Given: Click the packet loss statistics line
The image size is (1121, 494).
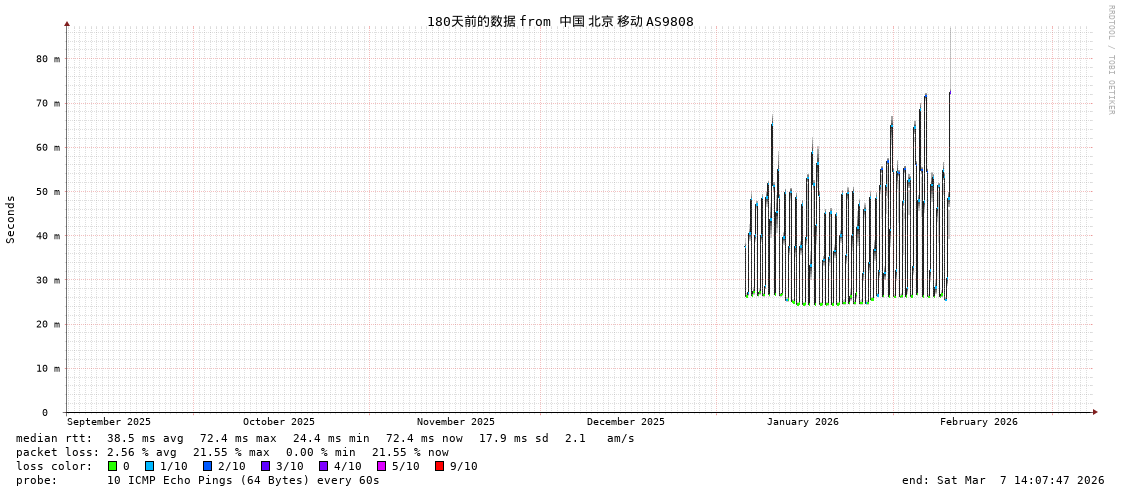Looking at the screenshot, I should [232, 452].
